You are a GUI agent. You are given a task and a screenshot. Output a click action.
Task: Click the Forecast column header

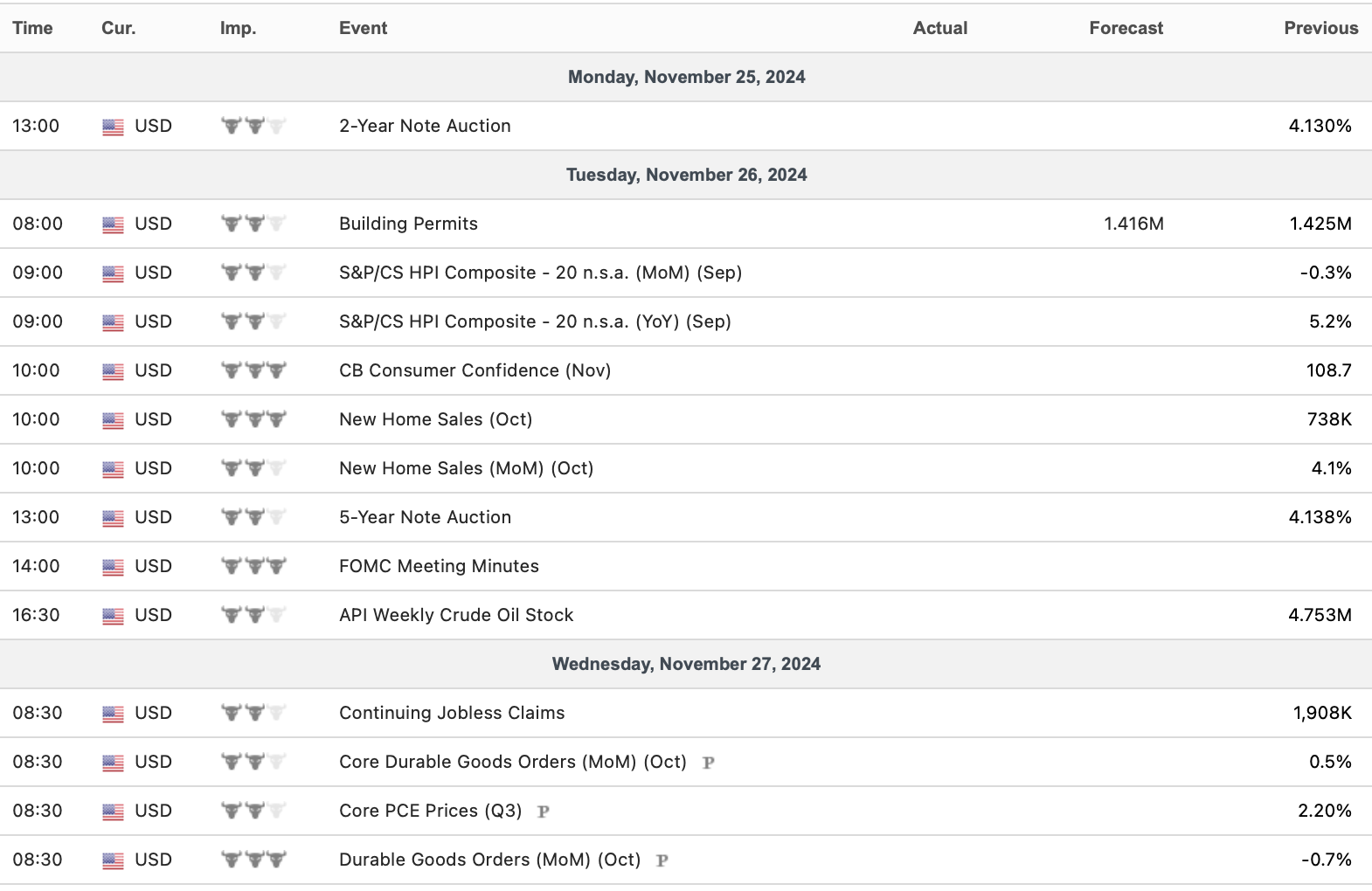click(1126, 28)
